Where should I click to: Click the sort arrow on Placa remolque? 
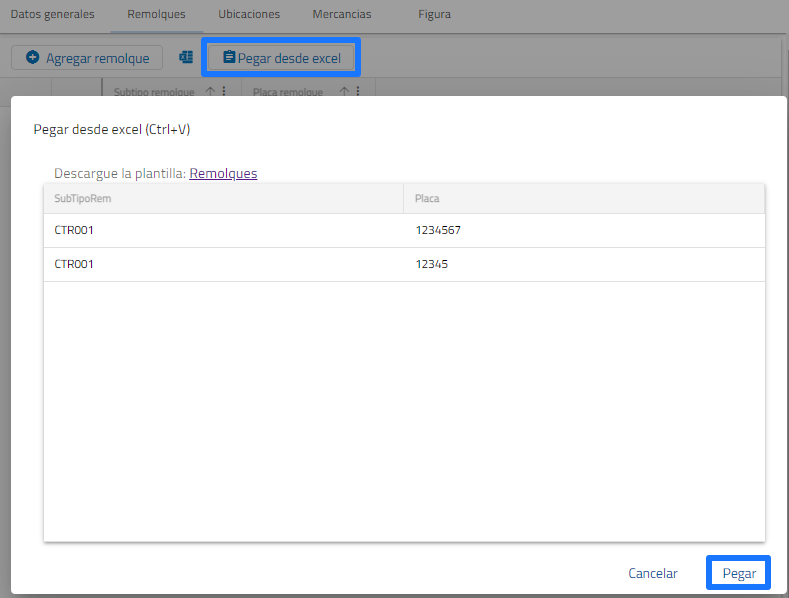(x=344, y=91)
